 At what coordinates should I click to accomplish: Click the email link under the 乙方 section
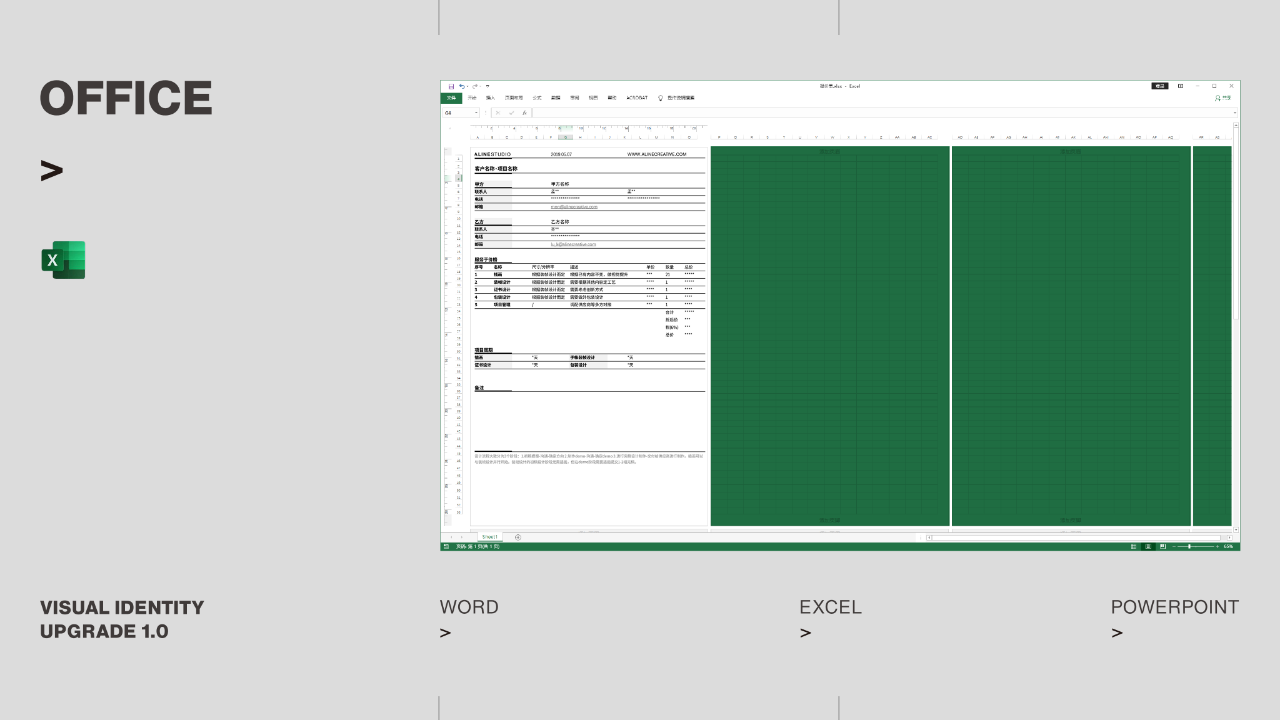[x=573, y=244]
